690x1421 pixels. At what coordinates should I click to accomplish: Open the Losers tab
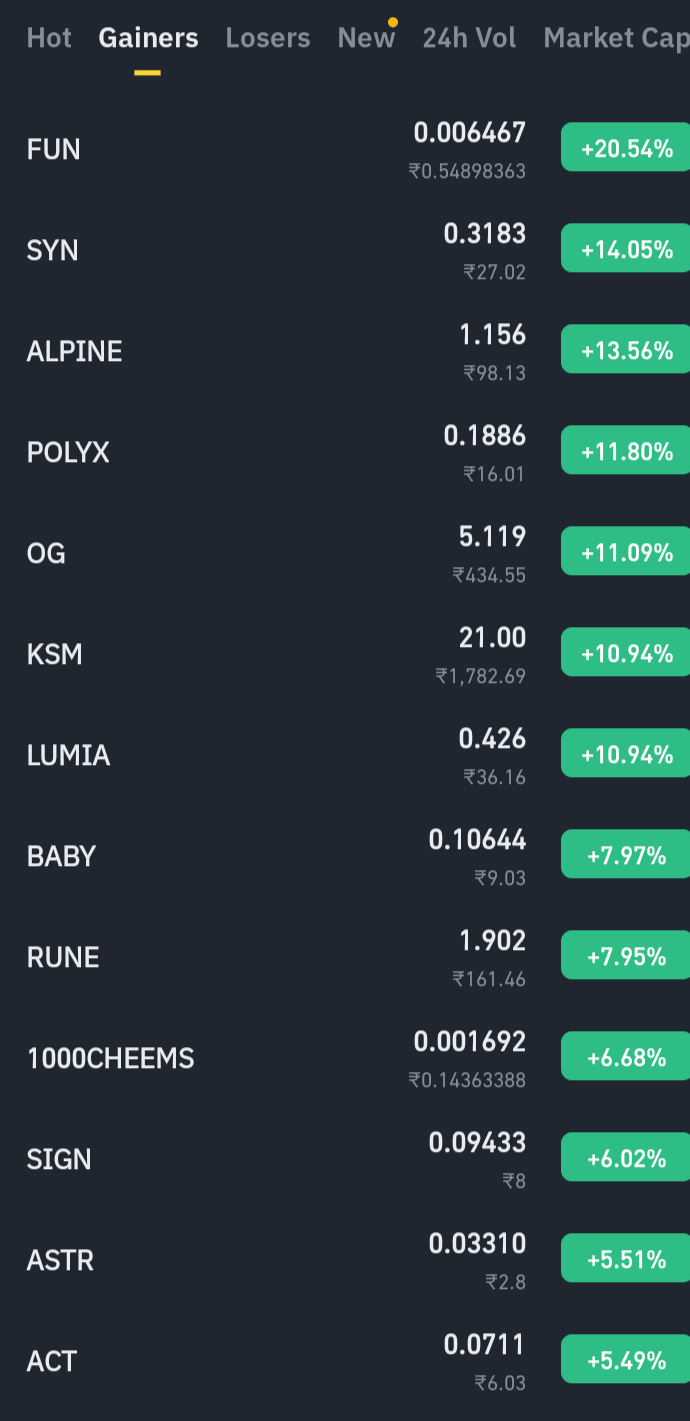tap(268, 38)
